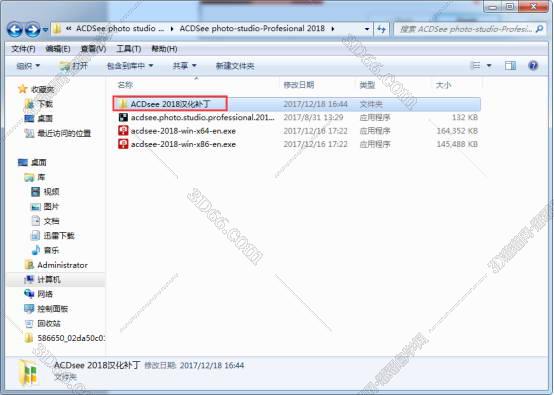Open the recent locations dropdown beside the nav arrows
The image size is (554, 395).
(x=45, y=30)
